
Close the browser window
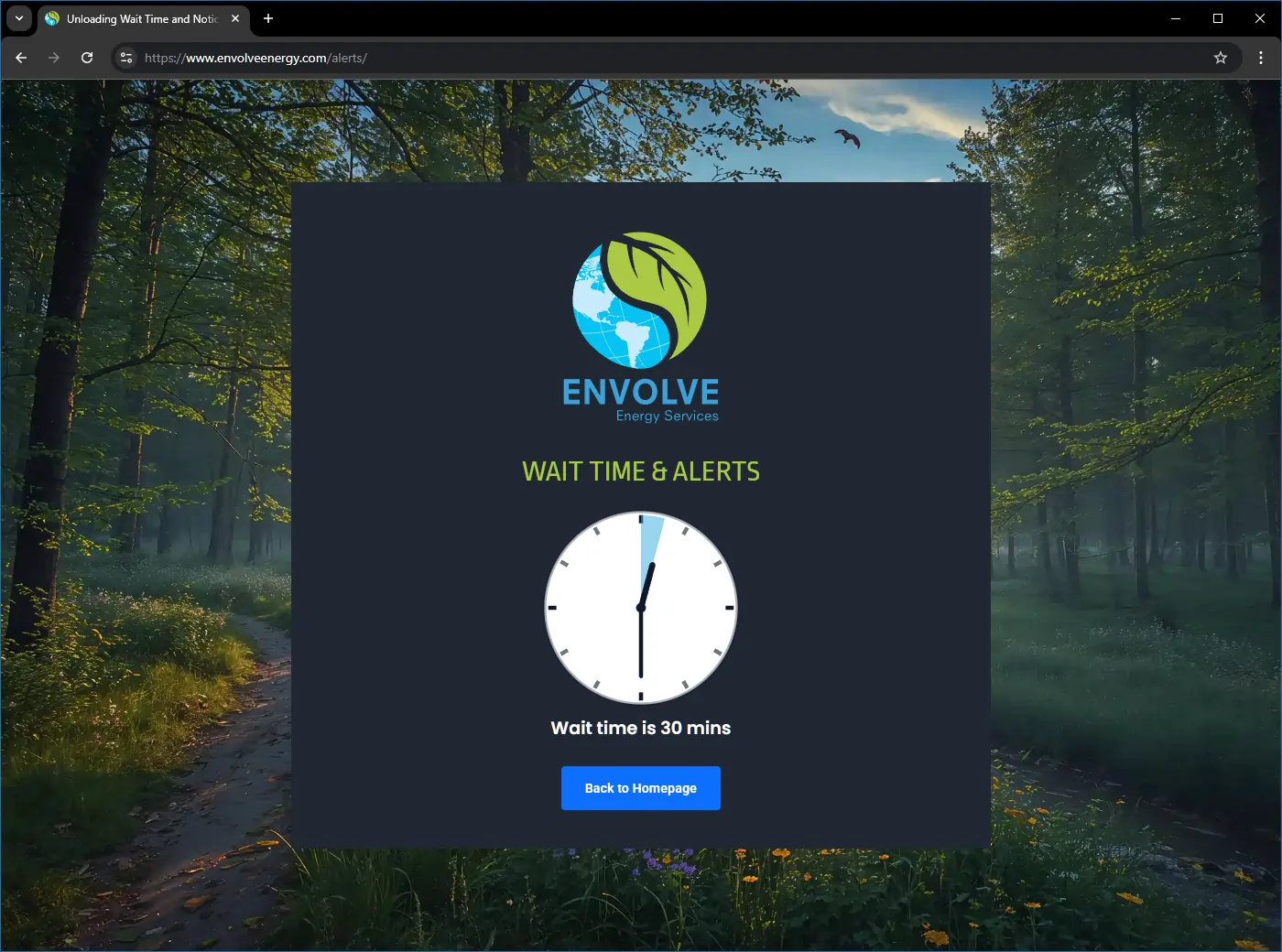click(1260, 18)
